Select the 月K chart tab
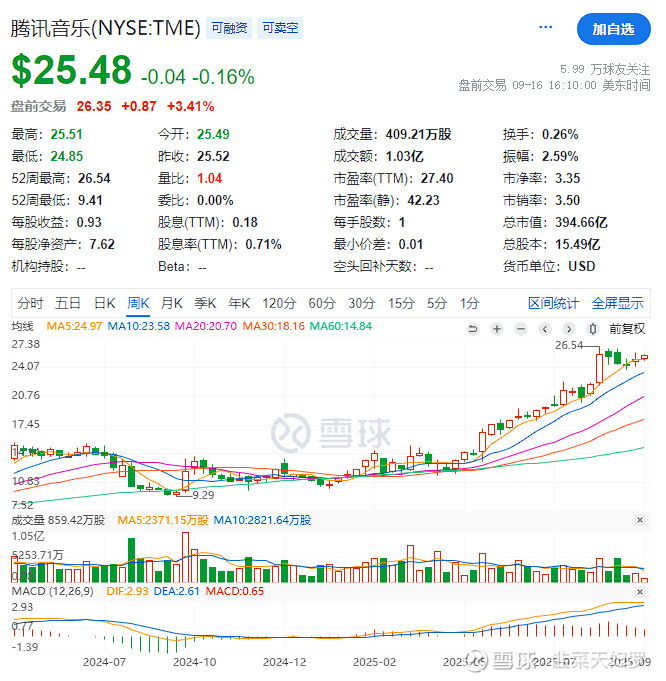Image resolution: width=666 pixels, height=681 pixels. pos(172,303)
